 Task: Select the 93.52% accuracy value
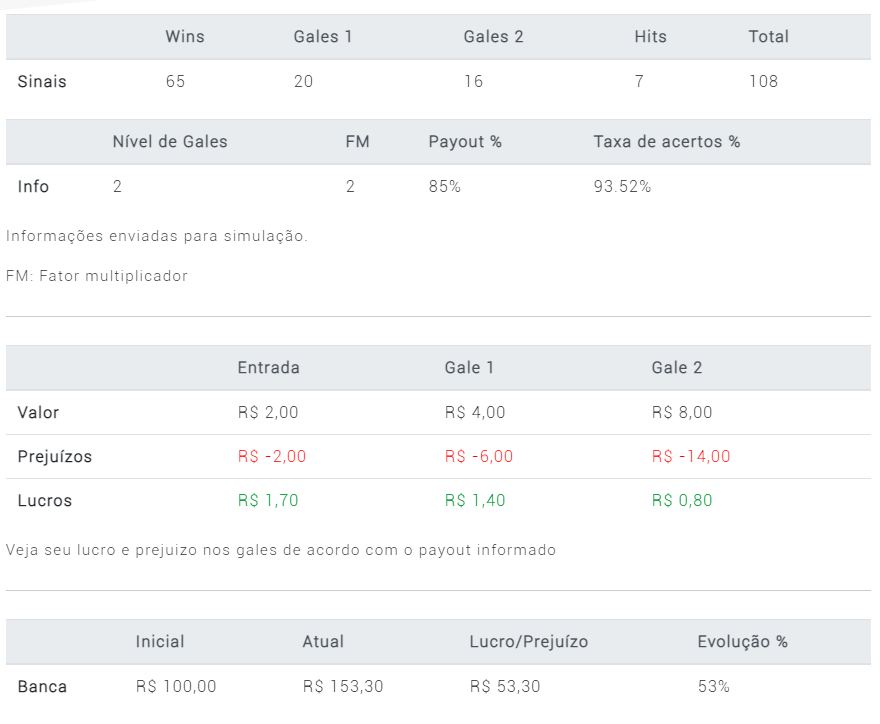pyautogui.click(x=622, y=186)
